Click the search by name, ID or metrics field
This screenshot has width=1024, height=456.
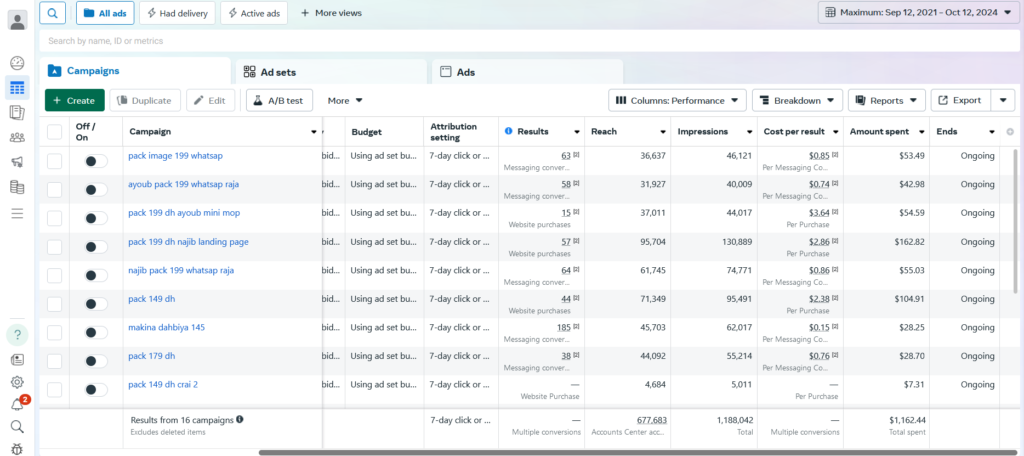click(528, 41)
